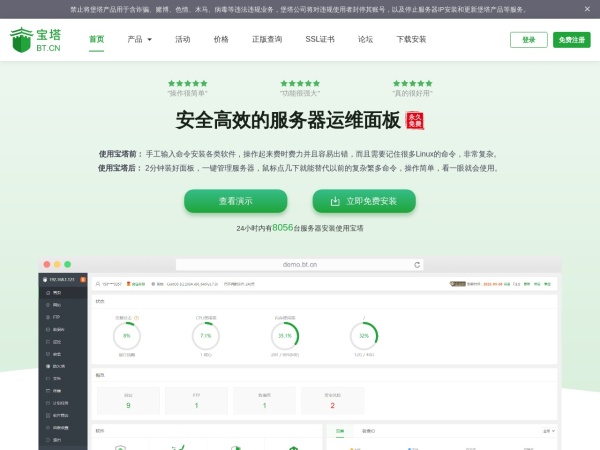Image resolution: width=600 pixels, height=450 pixels.
Task: Click the 免费注册 button
Action: click(573, 40)
